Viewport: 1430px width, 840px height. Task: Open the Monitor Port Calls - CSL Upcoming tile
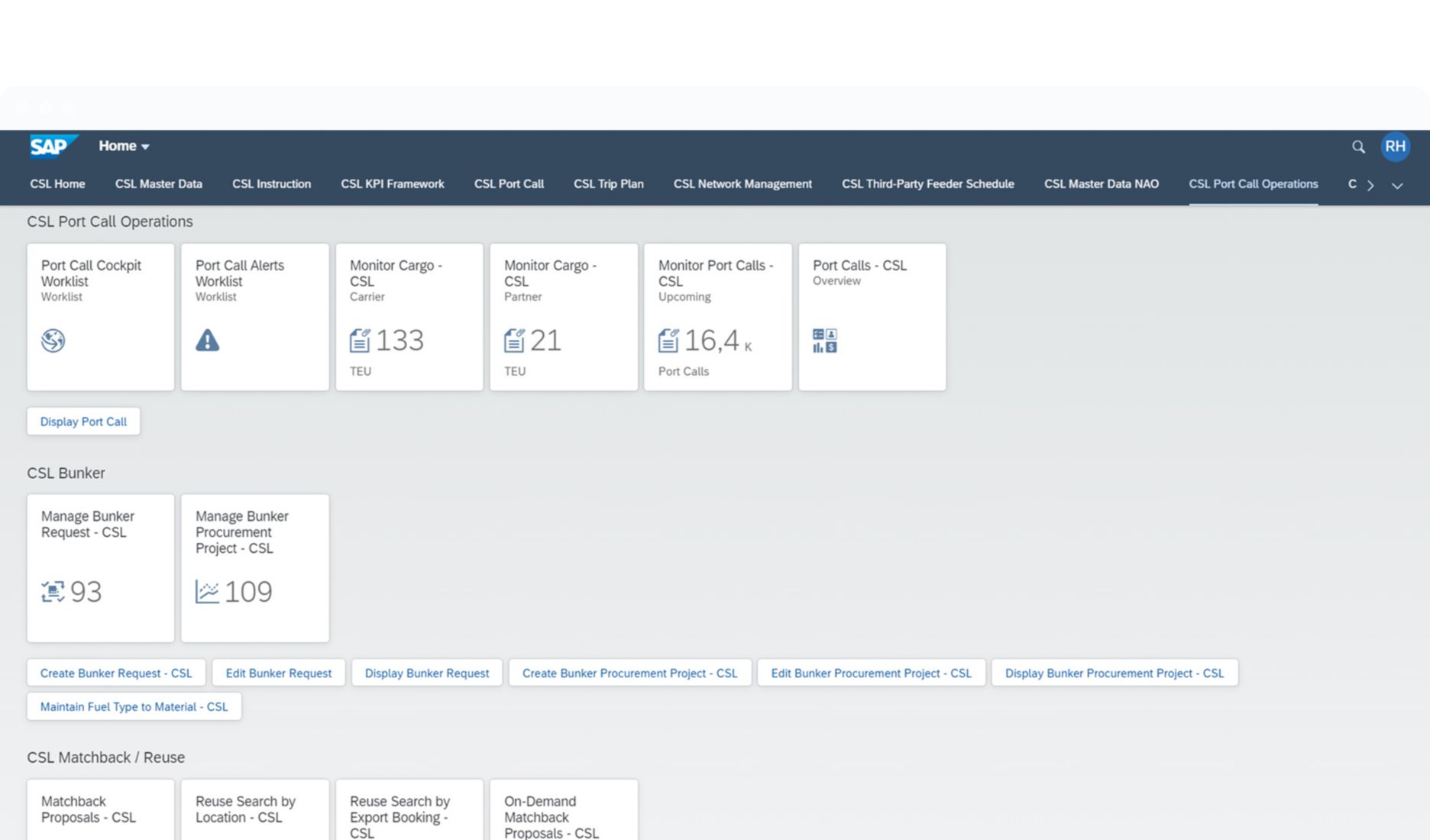point(717,316)
